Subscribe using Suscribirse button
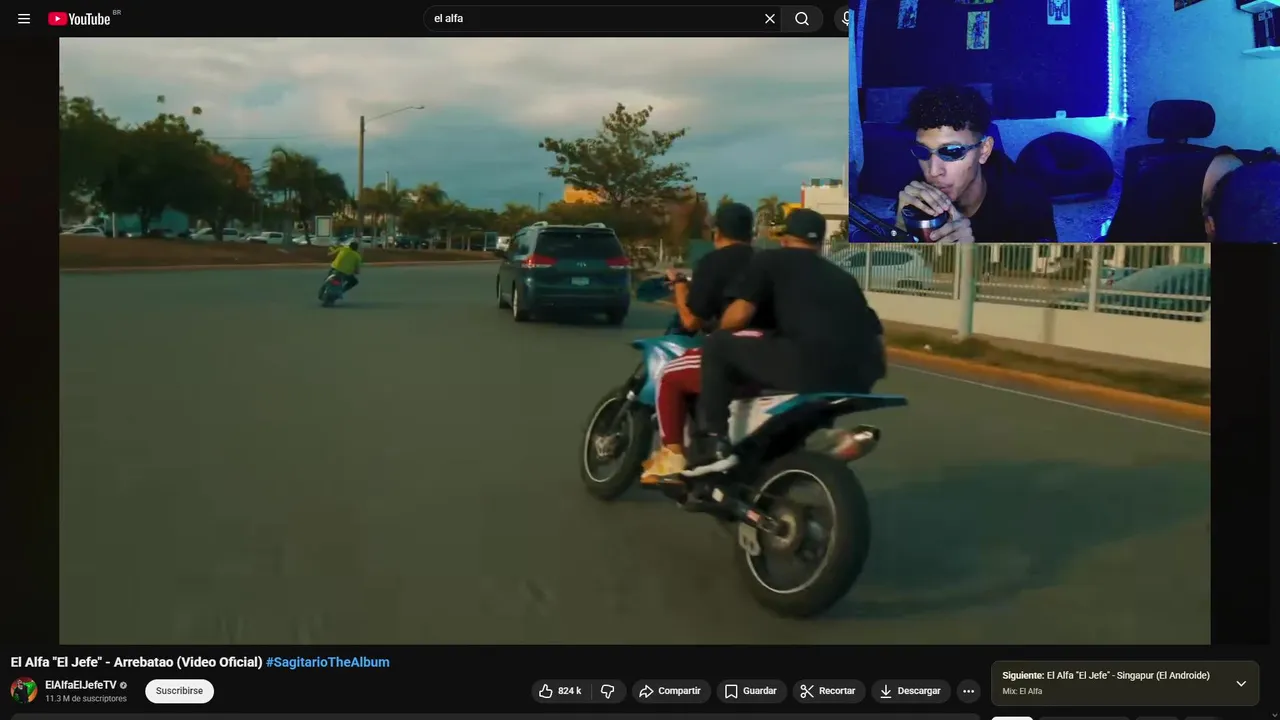This screenshot has width=1280, height=720. [179, 691]
